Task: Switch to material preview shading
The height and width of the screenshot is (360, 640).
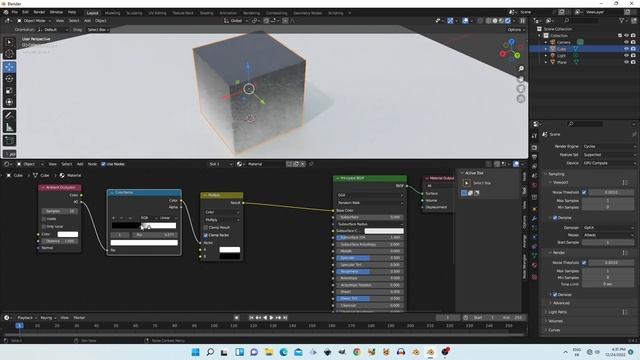Action: (x=501, y=20)
